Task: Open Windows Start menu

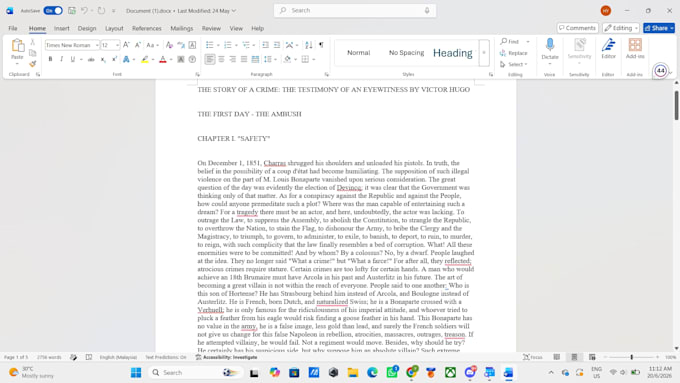Action: (x=136, y=373)
